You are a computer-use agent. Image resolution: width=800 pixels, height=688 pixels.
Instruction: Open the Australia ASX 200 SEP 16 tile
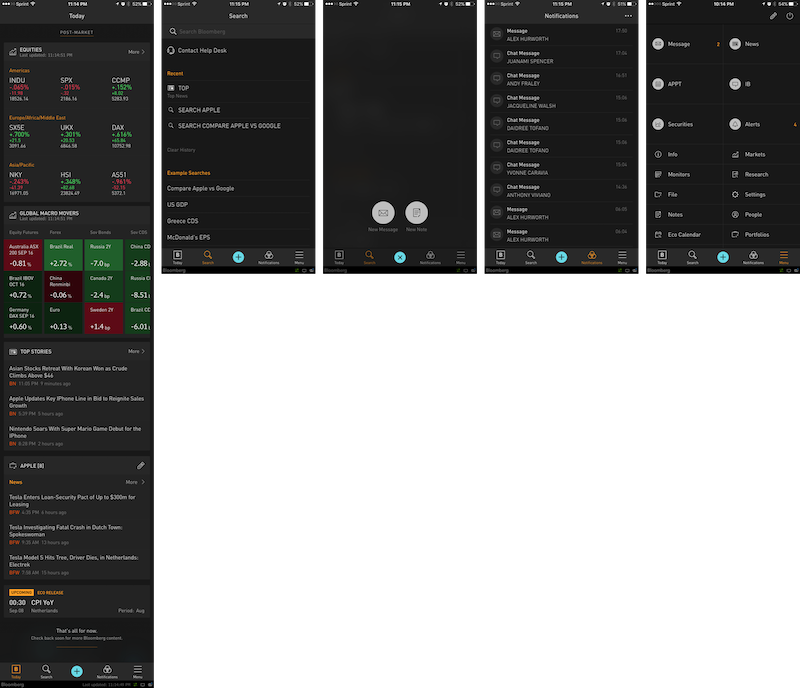(x=23, y=255)
